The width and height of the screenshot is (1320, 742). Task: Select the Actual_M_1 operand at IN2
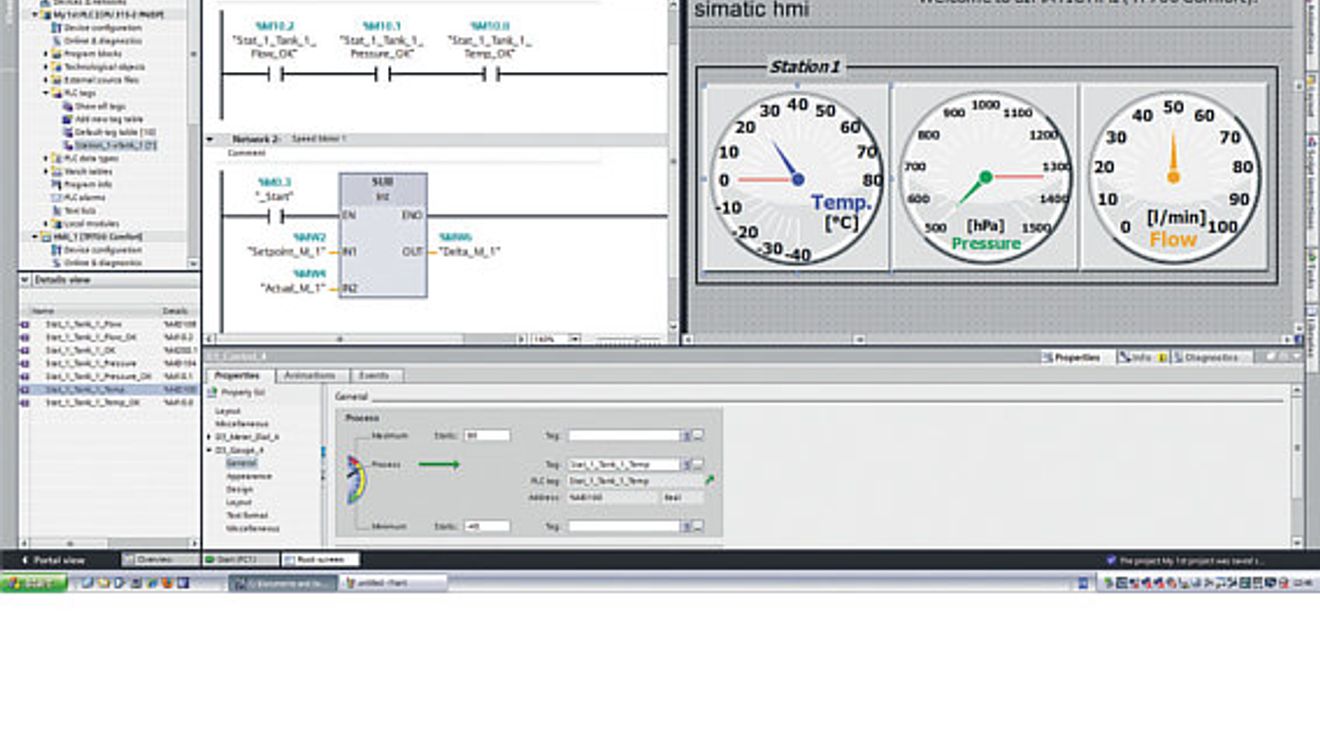[x=293, y=288]
